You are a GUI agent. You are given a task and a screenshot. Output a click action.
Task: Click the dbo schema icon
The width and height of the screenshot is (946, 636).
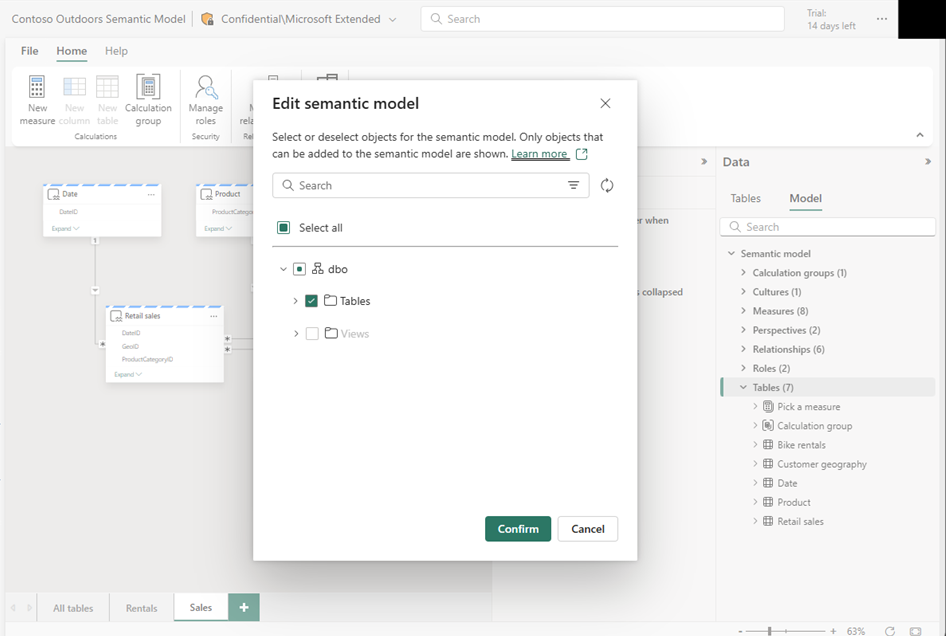pyautogui.click(x=317, y=269)
